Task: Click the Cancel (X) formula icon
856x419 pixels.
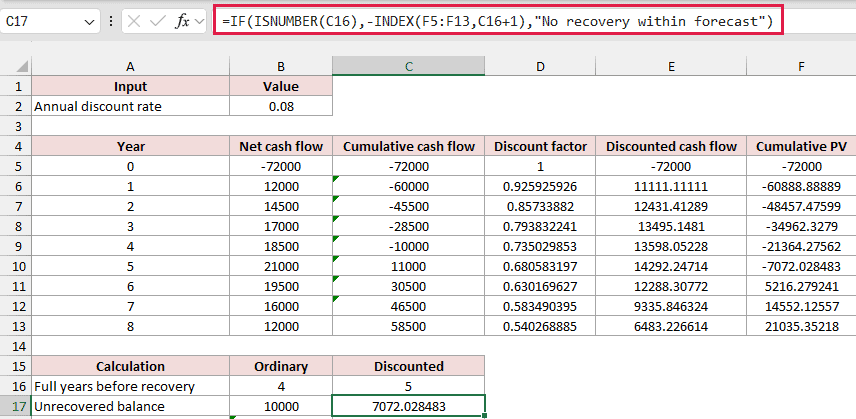Action: point(134,21)
